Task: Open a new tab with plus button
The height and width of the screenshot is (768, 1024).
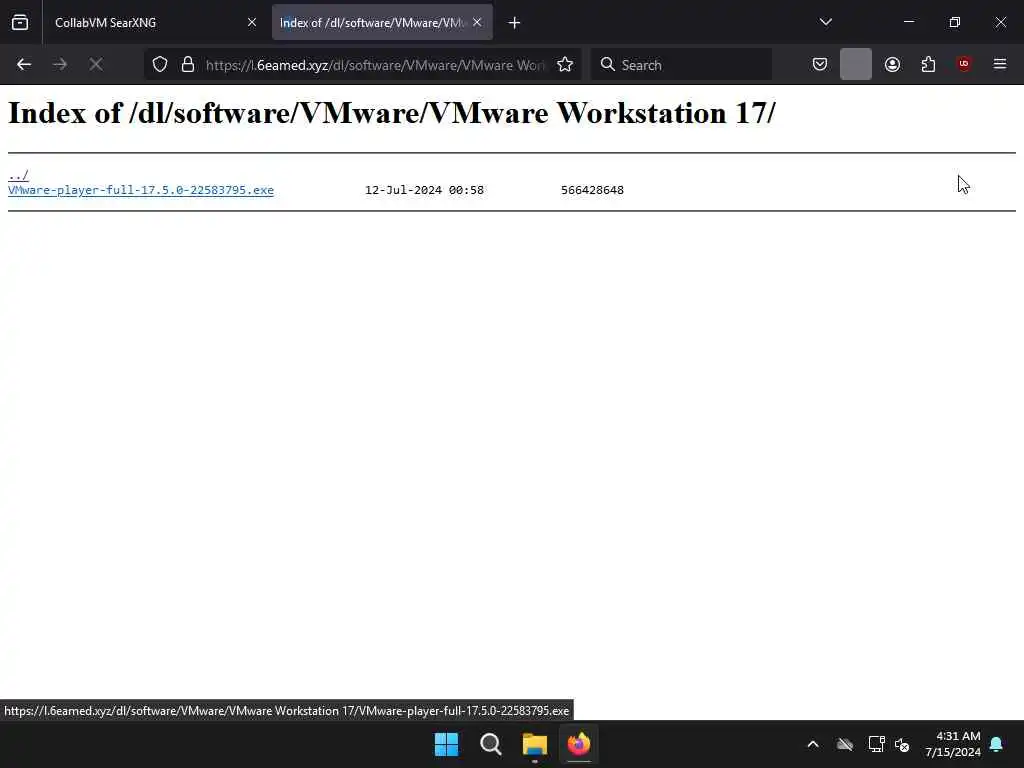Action: [x=515, y=23]
